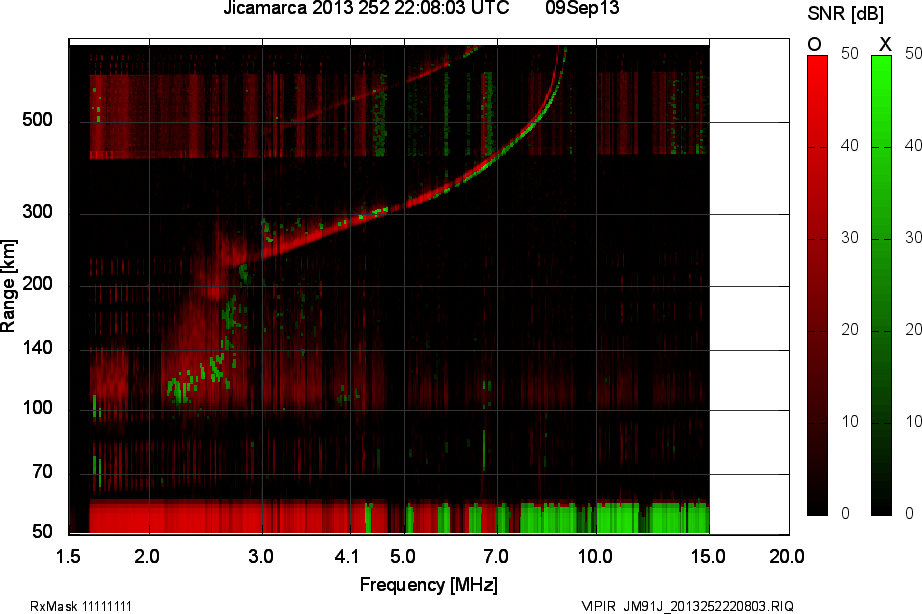
Task: Click the 1.5 MHz frequency tick label
Action: pos(68,556)
